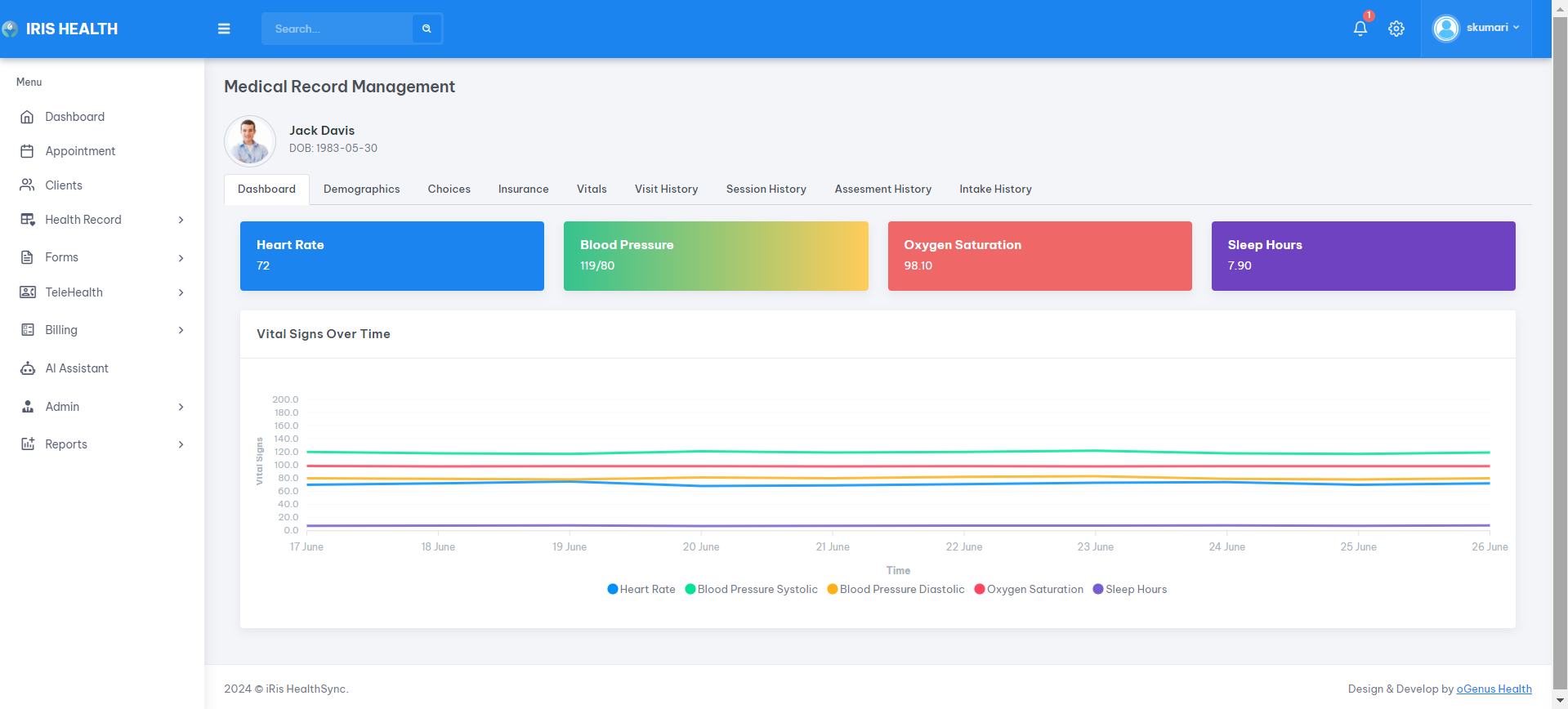Go to Appointment in the sidebar
This screenshot has width=1568, height=709.
tap(102, 151)
